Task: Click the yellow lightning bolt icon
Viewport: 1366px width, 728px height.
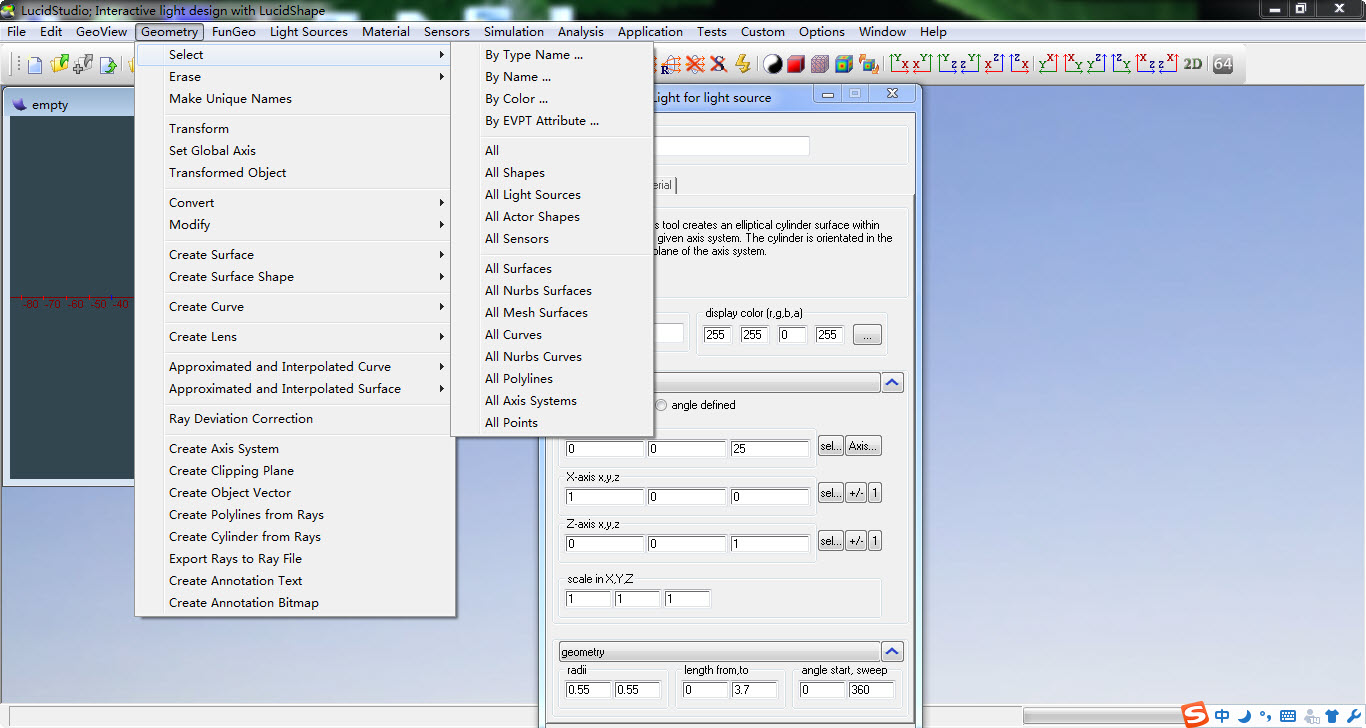Action: [742, 64]
